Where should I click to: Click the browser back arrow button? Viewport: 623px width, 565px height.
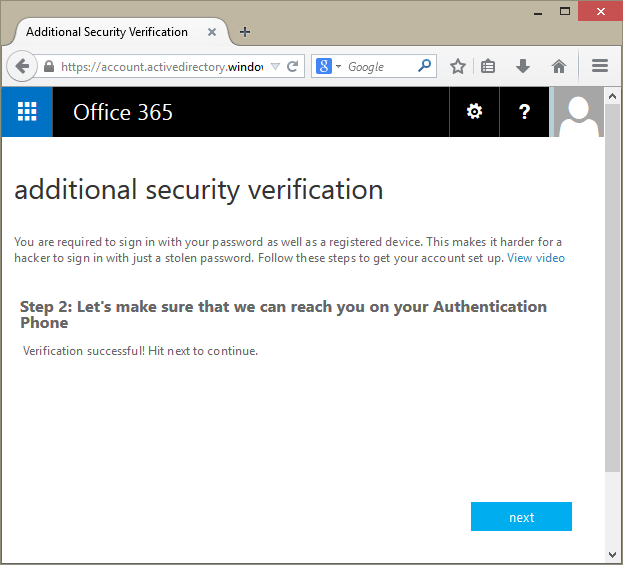[22, 67]
